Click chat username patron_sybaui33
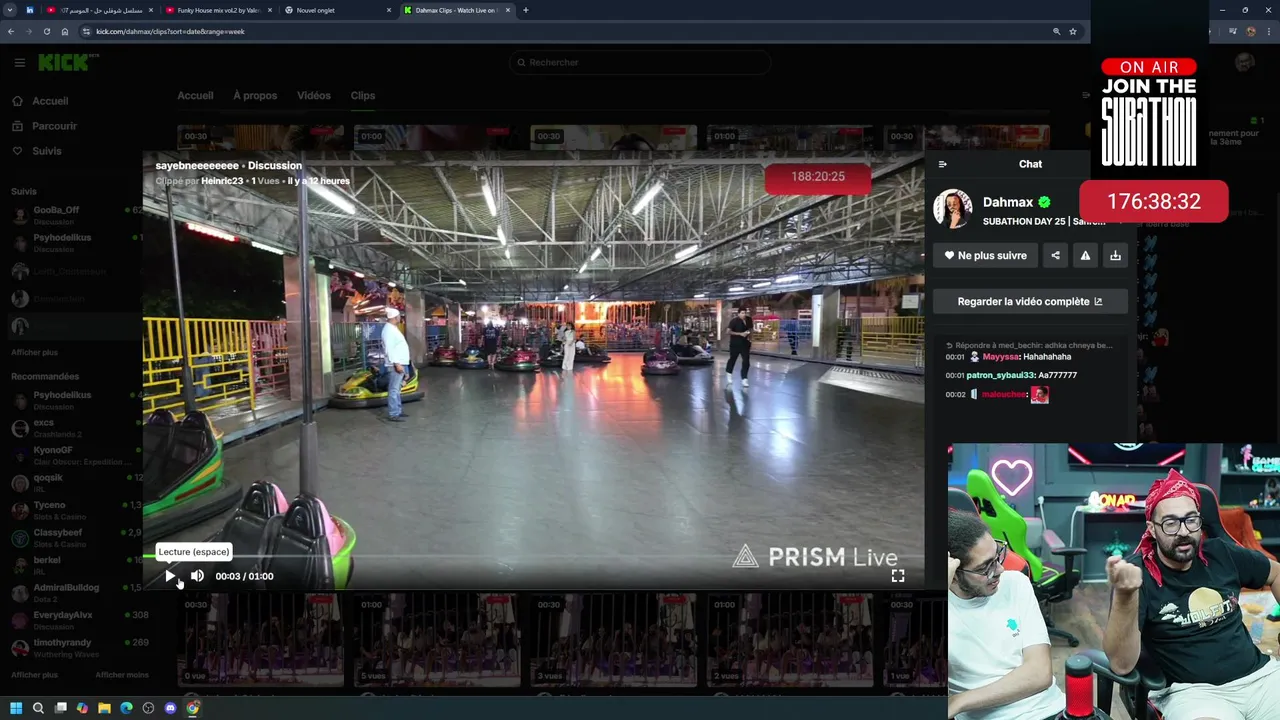 tap(1000, 375)
